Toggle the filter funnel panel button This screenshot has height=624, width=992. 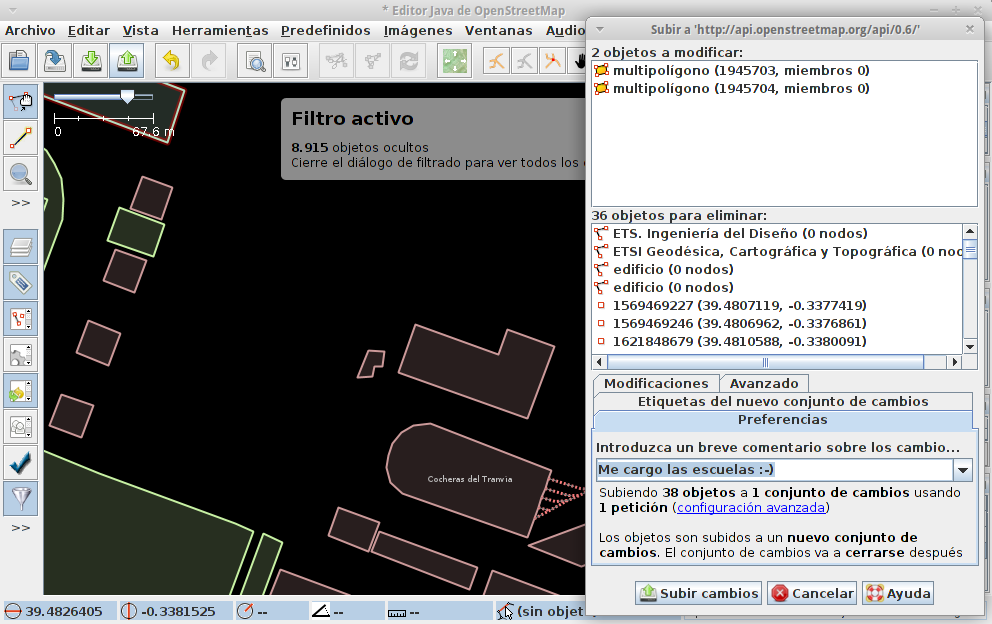click(x=21, y=497)
